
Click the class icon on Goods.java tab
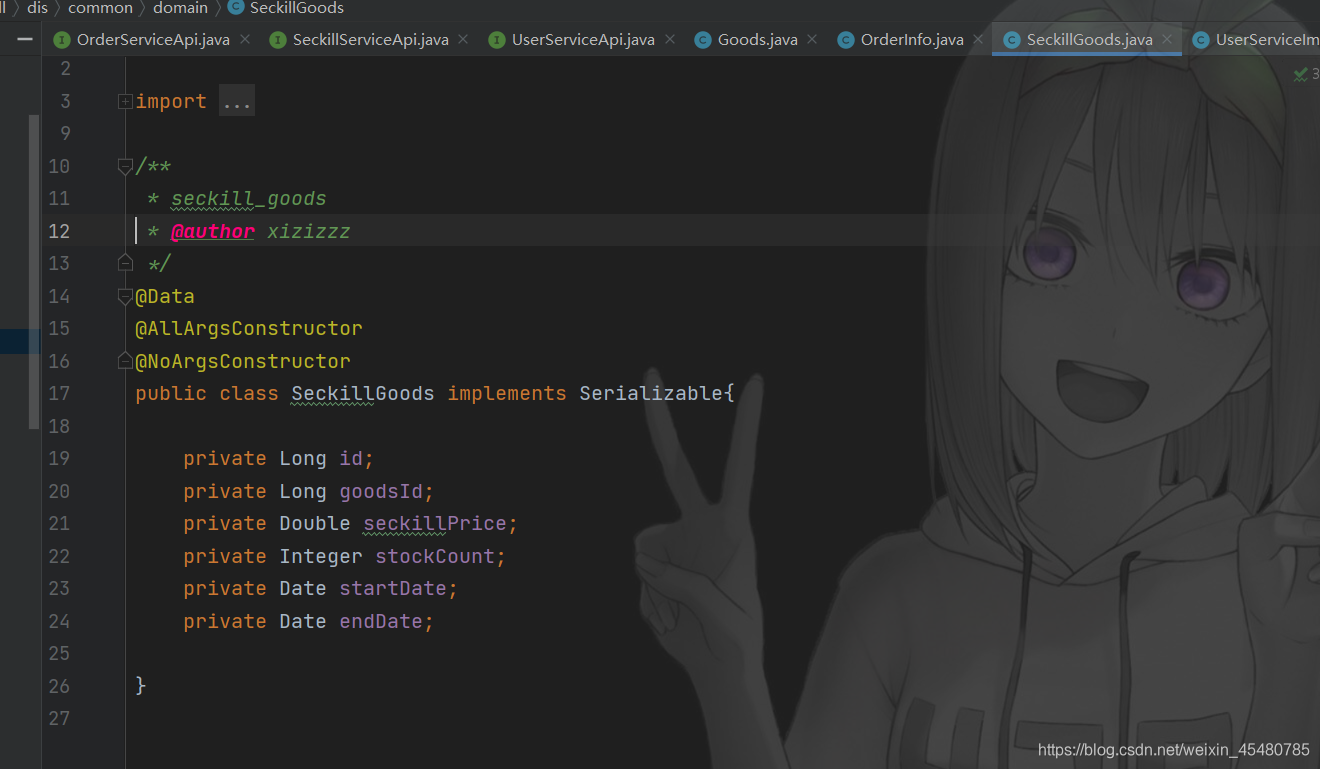703,40
